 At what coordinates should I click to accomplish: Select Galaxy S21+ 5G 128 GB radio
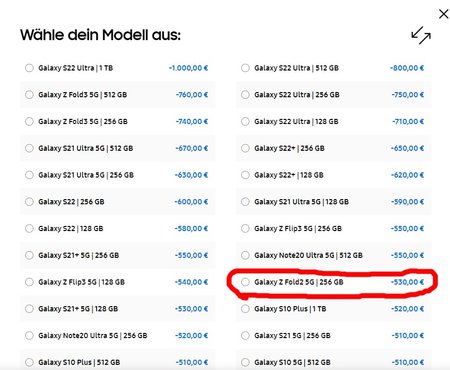[29, 309]
